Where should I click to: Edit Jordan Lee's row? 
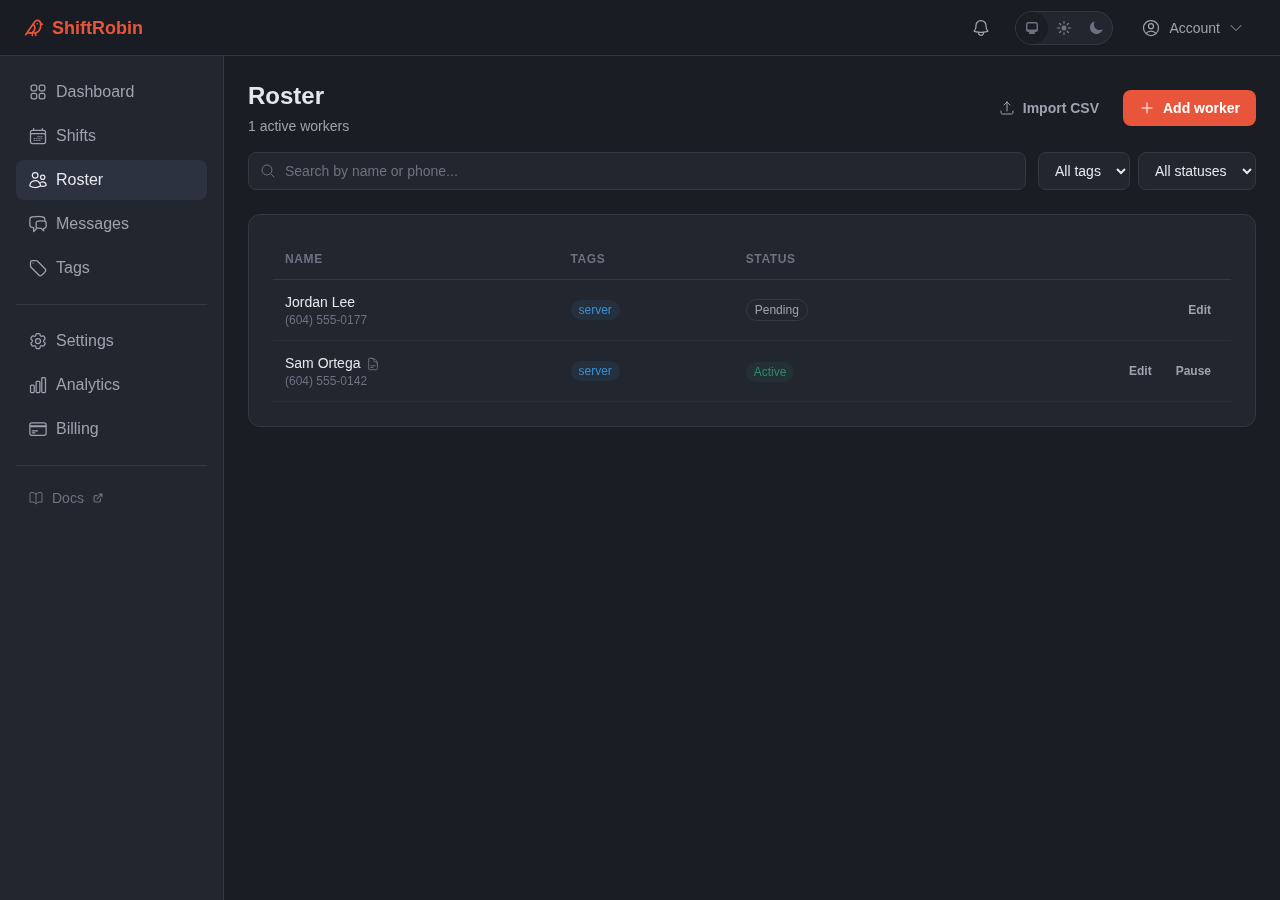click(x=1199, y=310)
